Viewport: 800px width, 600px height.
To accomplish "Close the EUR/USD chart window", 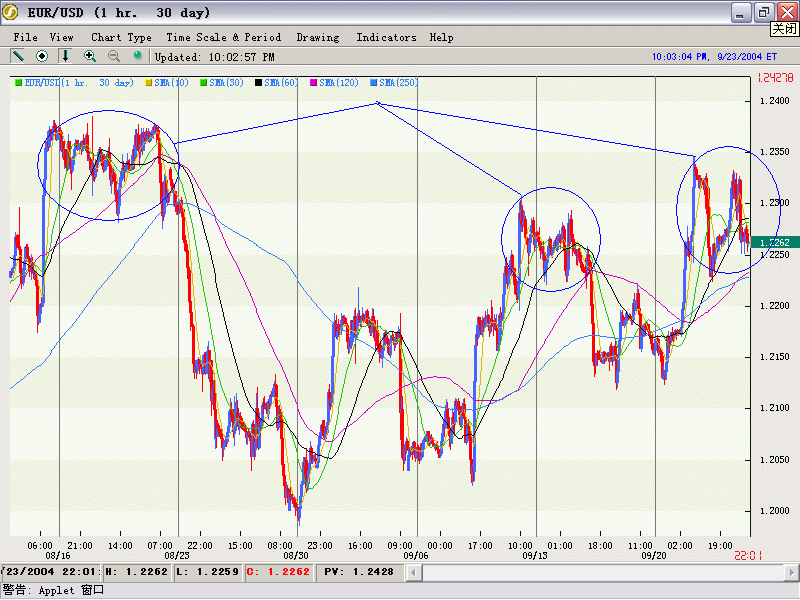I will [787, 12].
